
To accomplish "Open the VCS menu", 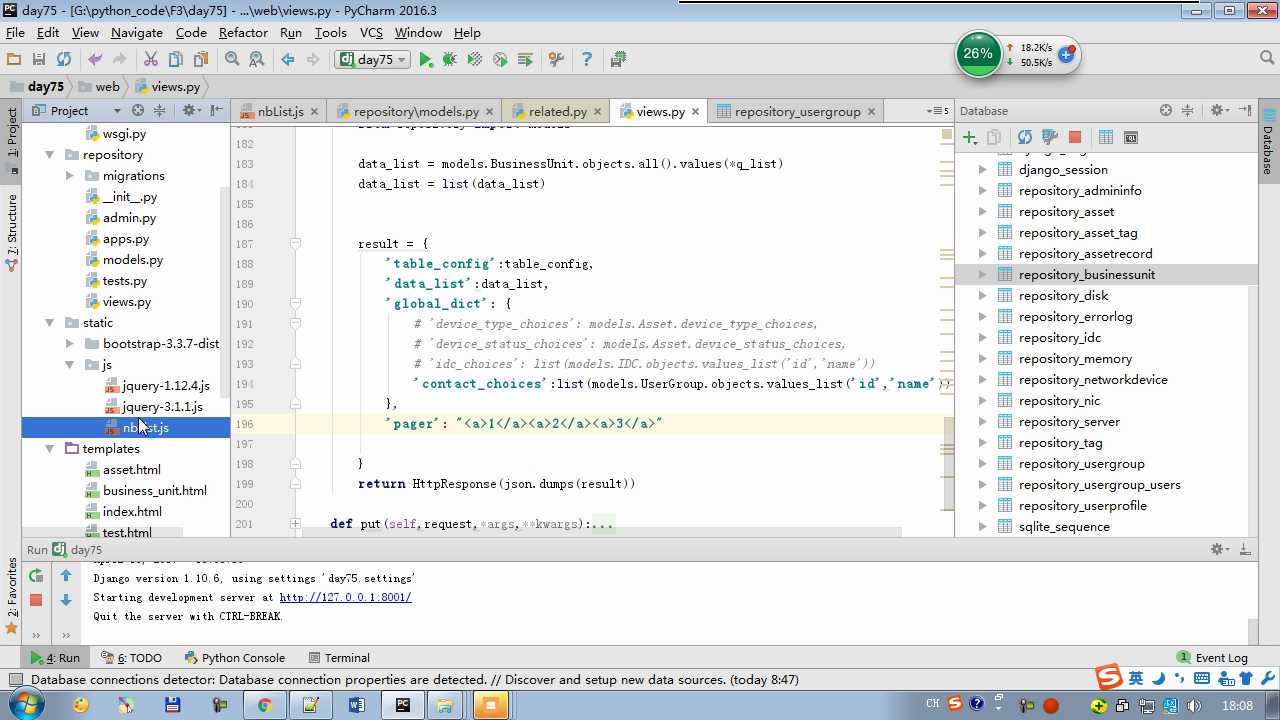I will [x=371, y=32].
